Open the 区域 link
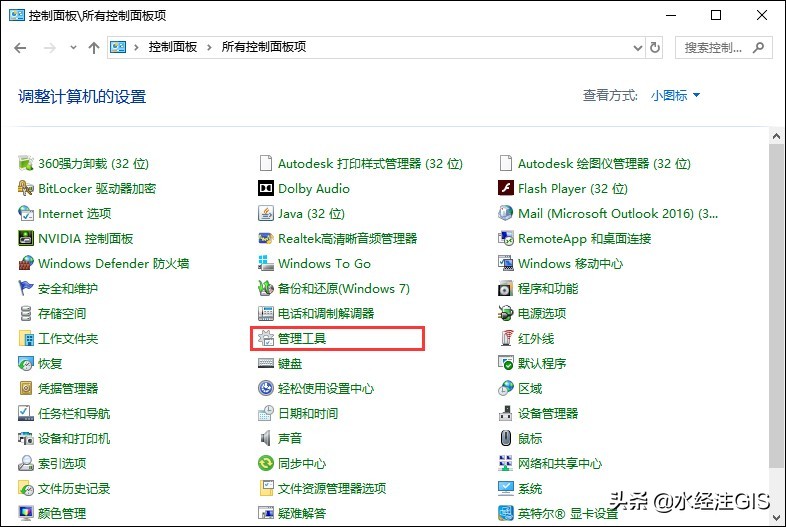Screen dimensions: 786x527 click(x=530, y=389)
